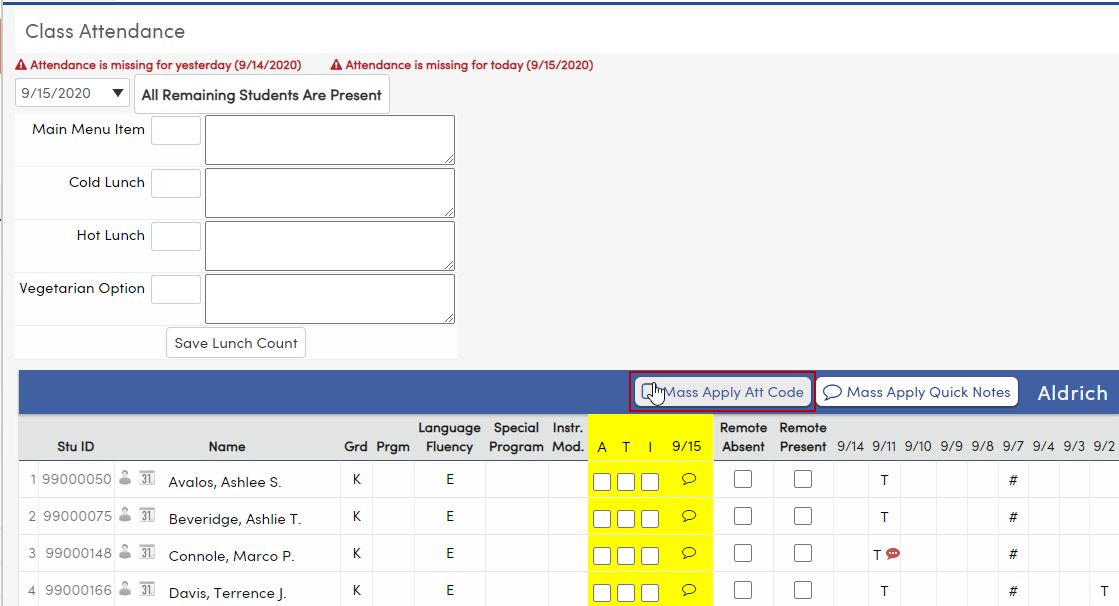Click inside the Hot Lunch count field
The width and height of the screenshot is (1119, 606).
tap(176, 236)
